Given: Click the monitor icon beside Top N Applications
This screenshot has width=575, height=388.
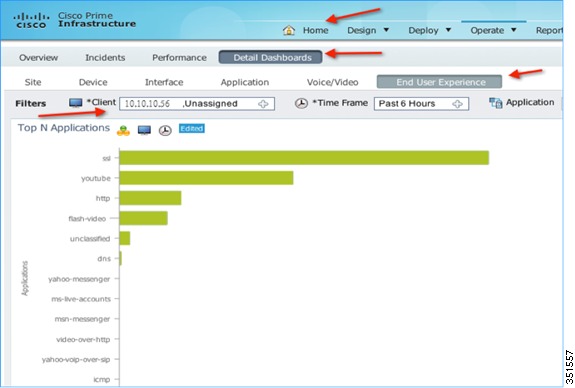Looking at the screenshot, I should tap(144, 130).
